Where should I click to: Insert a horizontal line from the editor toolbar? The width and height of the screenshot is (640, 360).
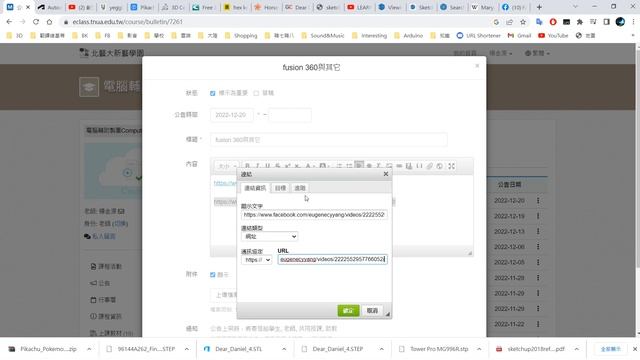[399, 166]
